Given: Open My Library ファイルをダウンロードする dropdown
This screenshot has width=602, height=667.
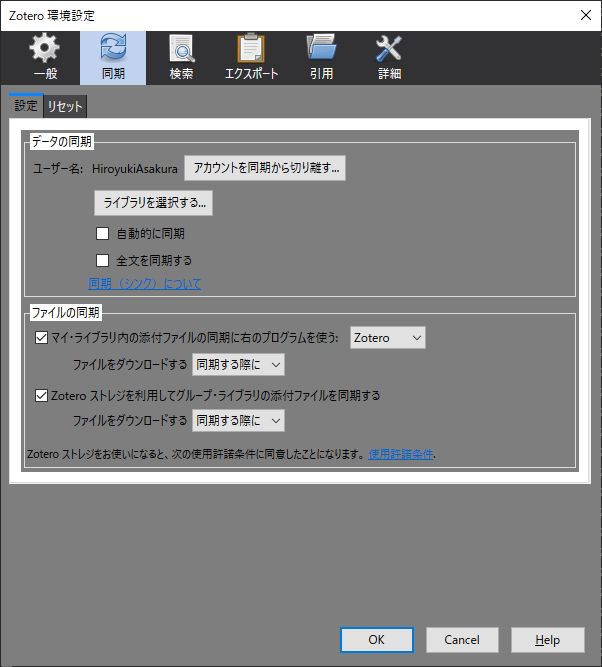Looking at the screenshot, I should 238,365.
